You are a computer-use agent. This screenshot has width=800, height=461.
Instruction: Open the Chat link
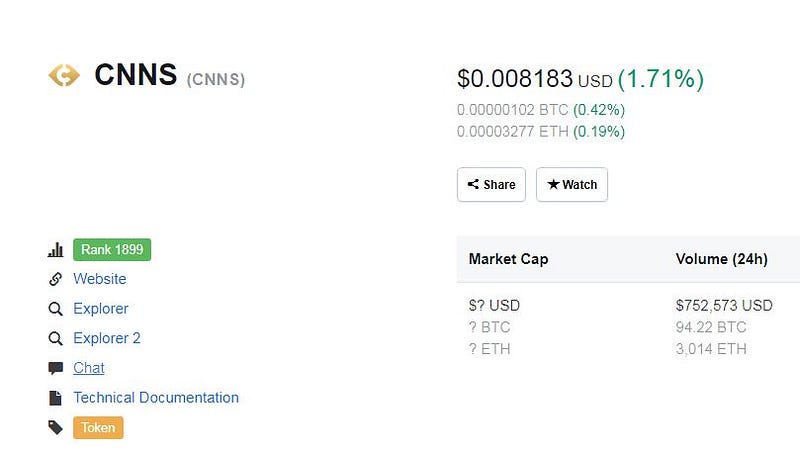[x=89, y=368]
